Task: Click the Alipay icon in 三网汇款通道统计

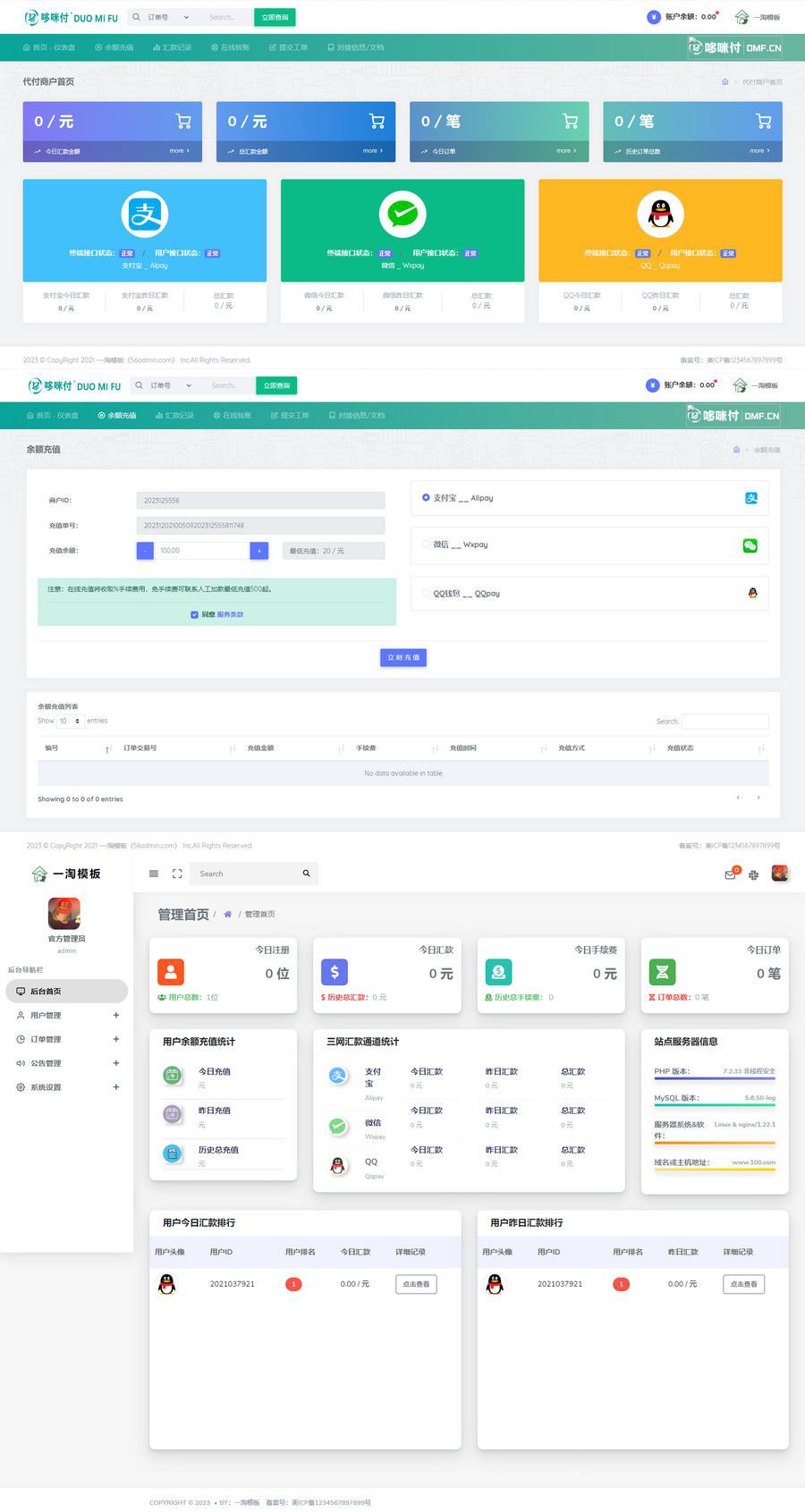Action: [x=338, y=1076]
